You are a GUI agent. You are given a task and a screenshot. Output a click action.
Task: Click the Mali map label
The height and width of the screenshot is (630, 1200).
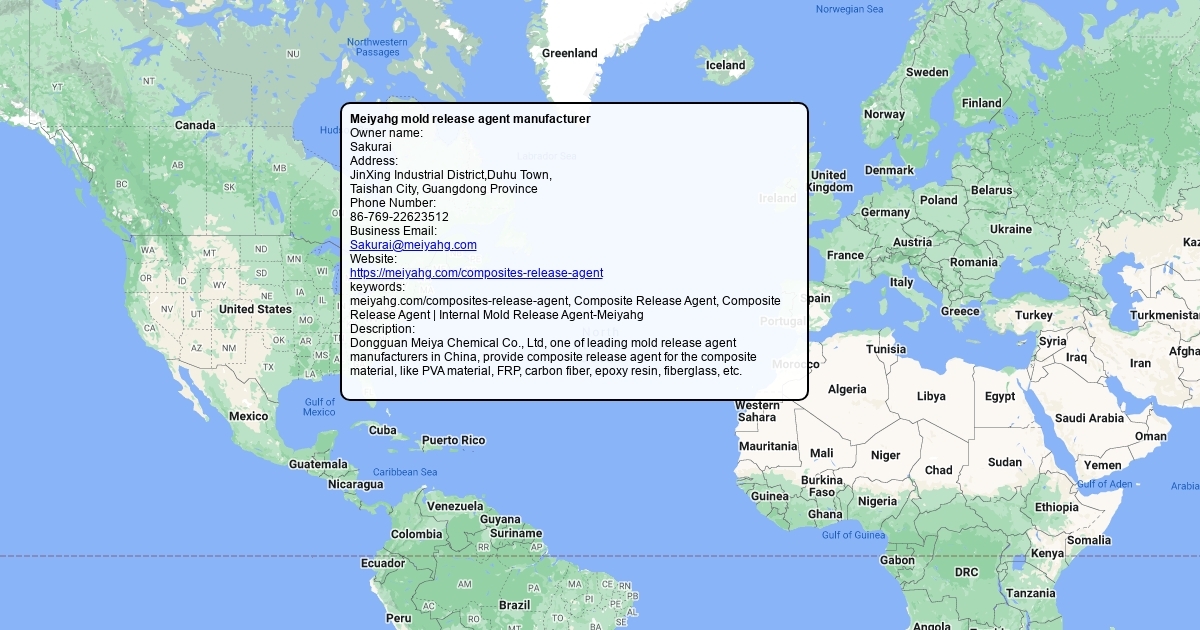[x=821, y=453]
